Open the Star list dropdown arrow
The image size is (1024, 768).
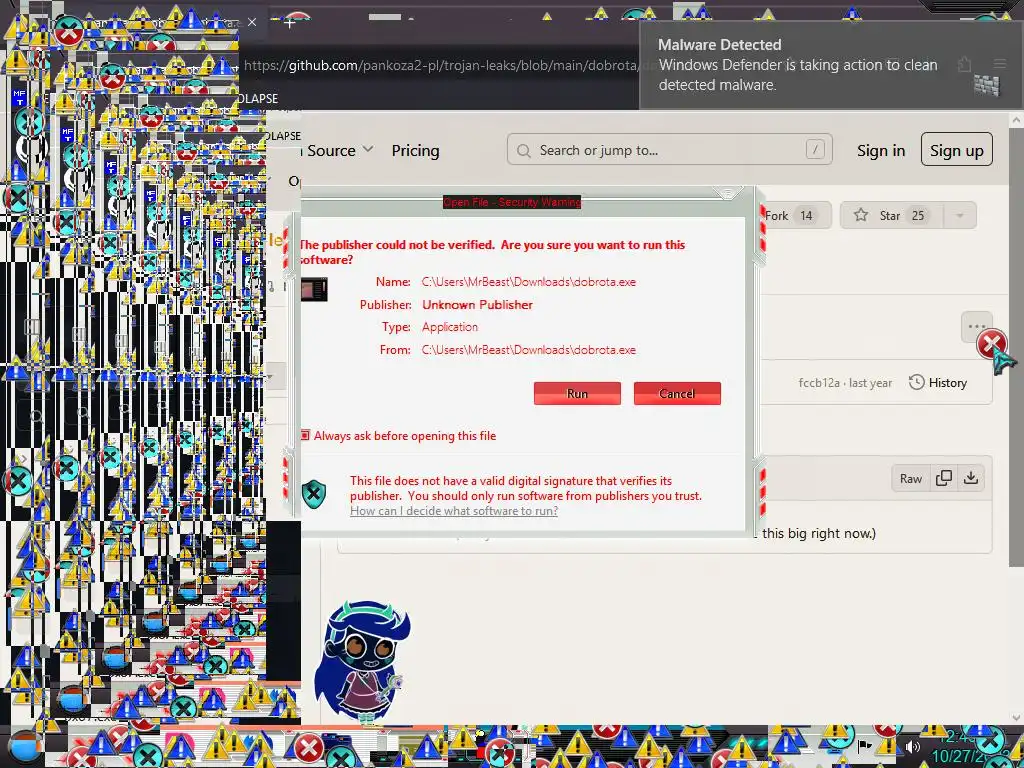coord(960,216)
